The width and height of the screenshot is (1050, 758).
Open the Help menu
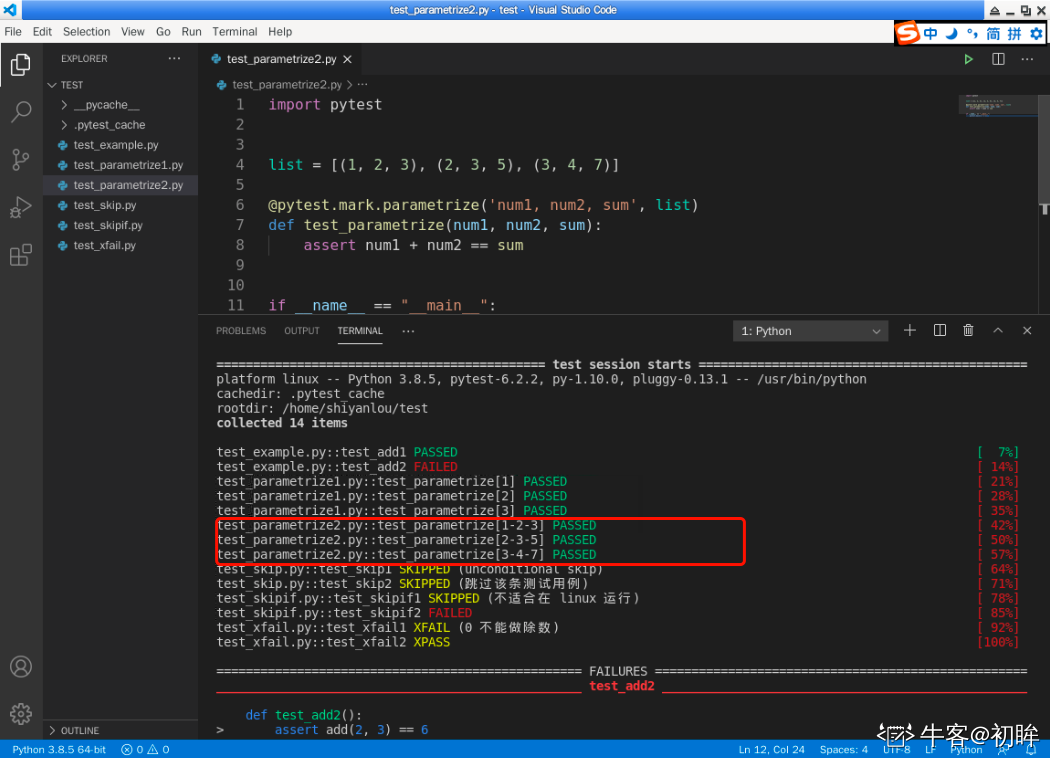pos(280,31)
